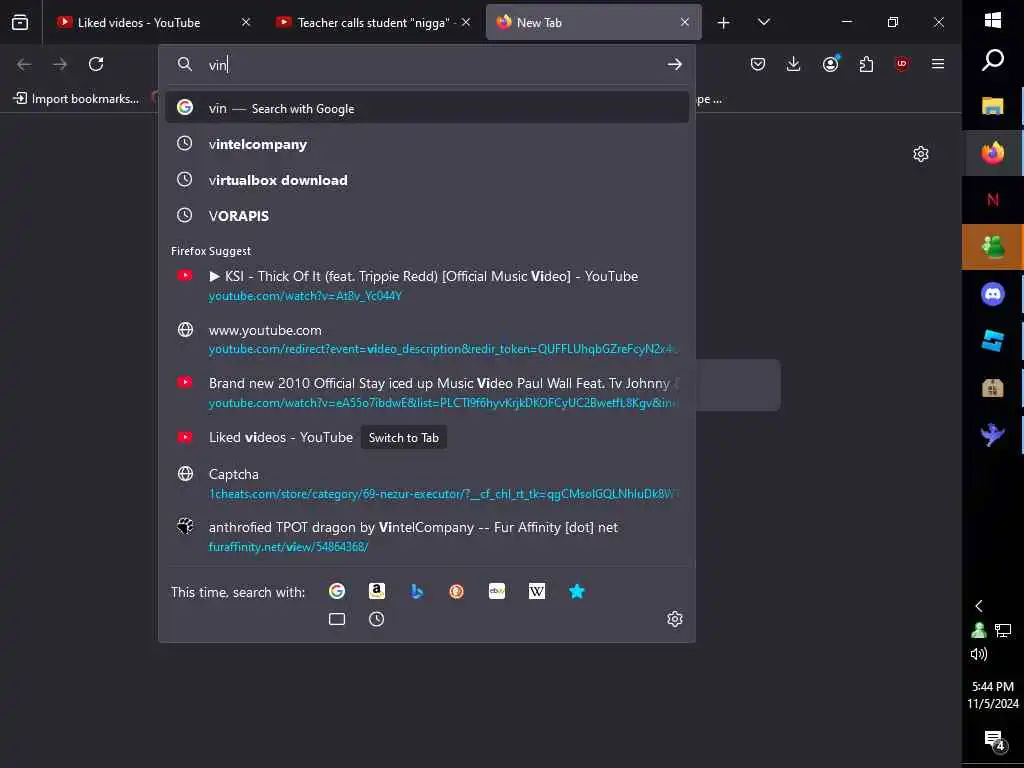
Task: Open the Captcha 1cheats.com suggestion
Action: 427,484
